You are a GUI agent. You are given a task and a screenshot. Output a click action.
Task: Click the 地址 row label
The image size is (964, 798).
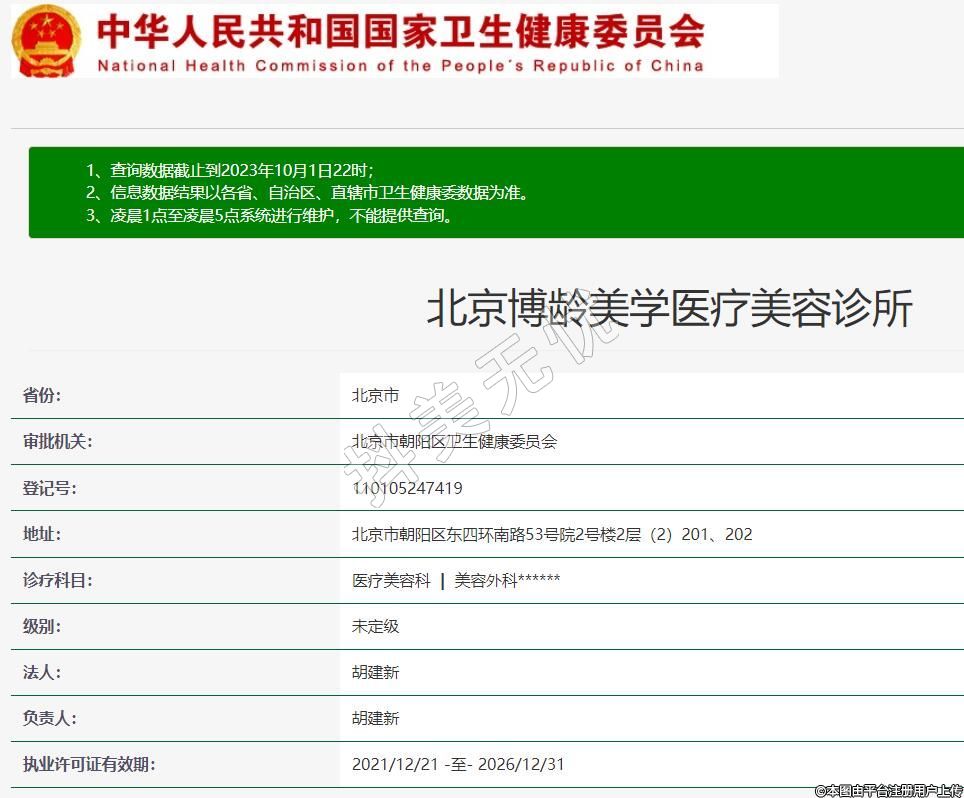(x=42, y=534)
